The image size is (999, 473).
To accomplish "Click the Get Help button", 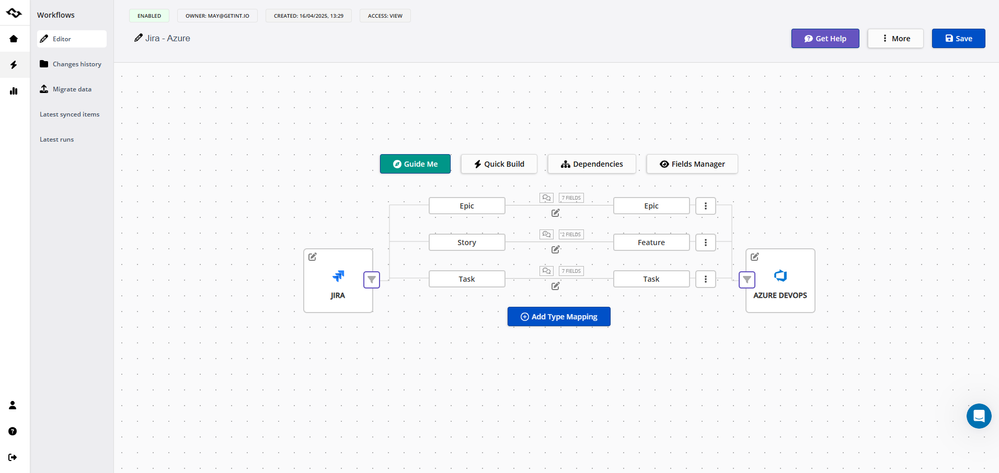I will pyautogui.click(x=825, y=38).
